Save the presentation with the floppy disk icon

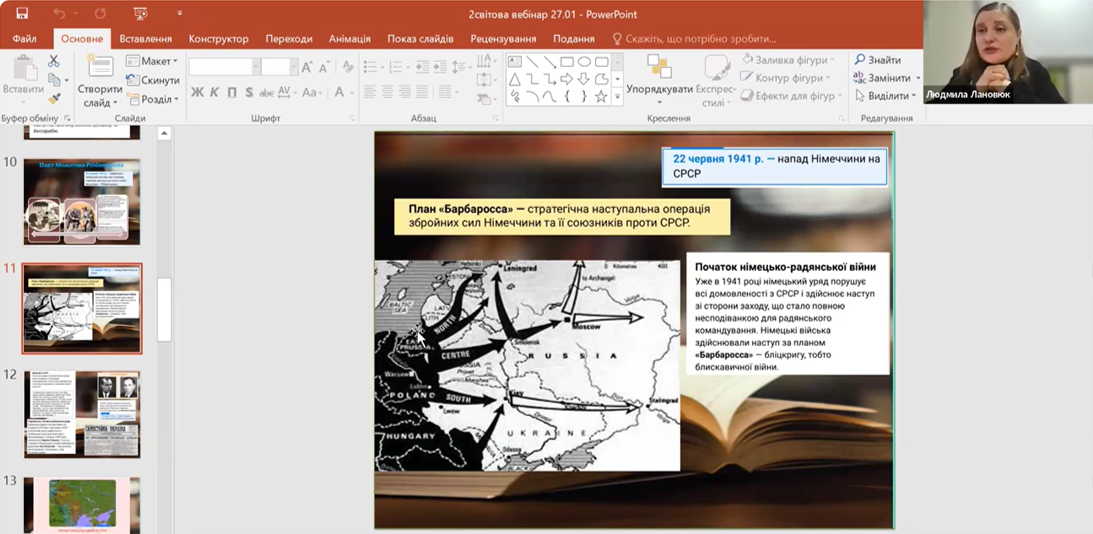click(x=22, y=14)
